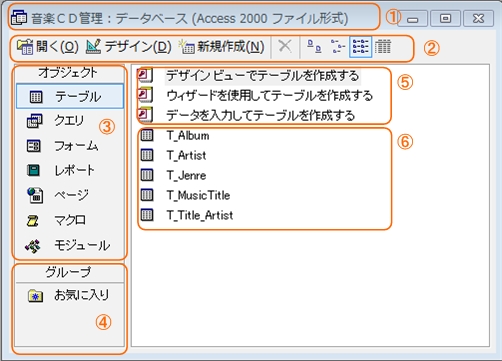Switch to details view icon
Screen dimensions: 502x361
[x=383, y=46]
